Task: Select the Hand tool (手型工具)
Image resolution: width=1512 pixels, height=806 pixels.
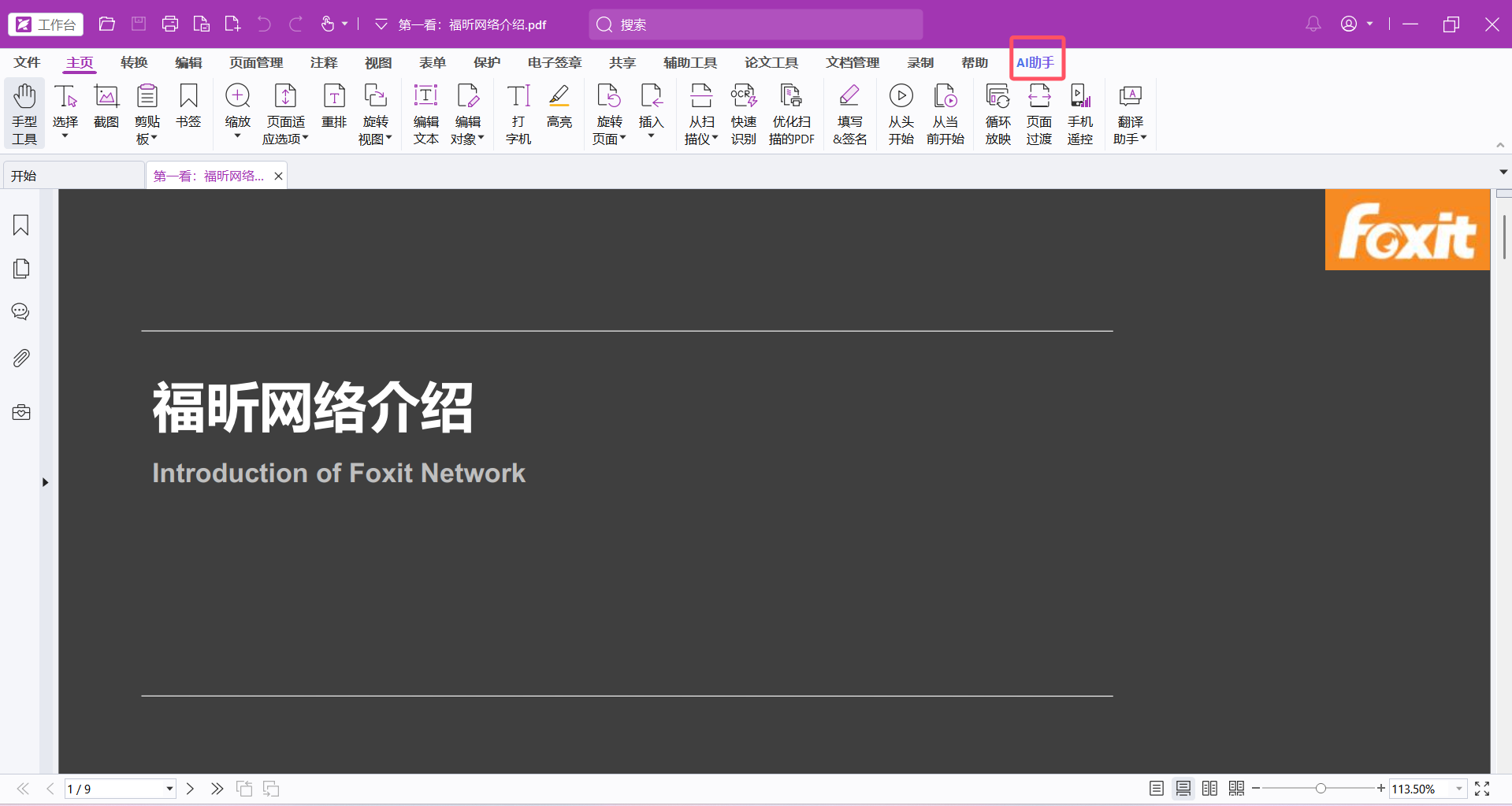Action: (24, 114)
